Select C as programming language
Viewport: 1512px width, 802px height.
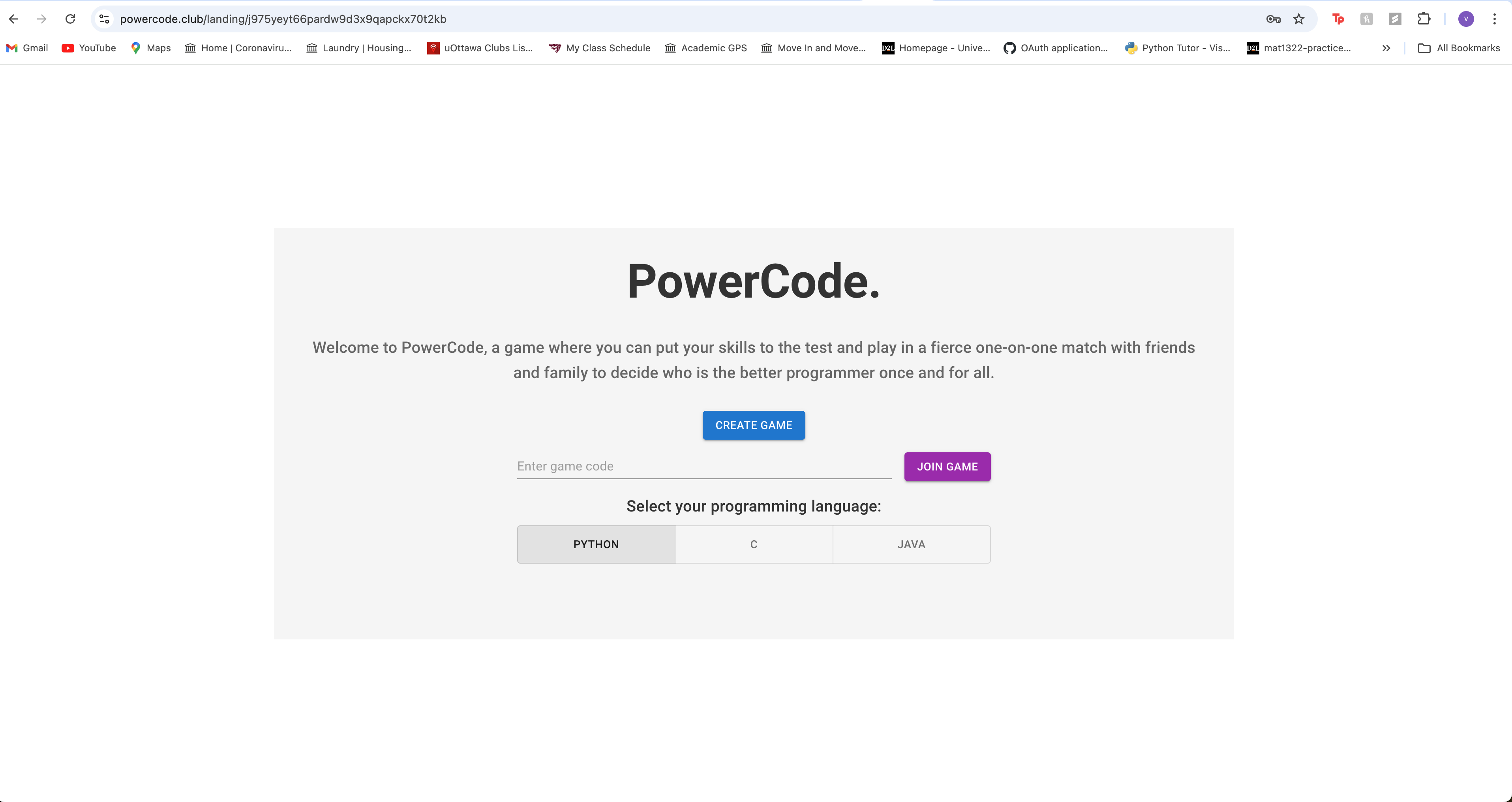(754, 544)
